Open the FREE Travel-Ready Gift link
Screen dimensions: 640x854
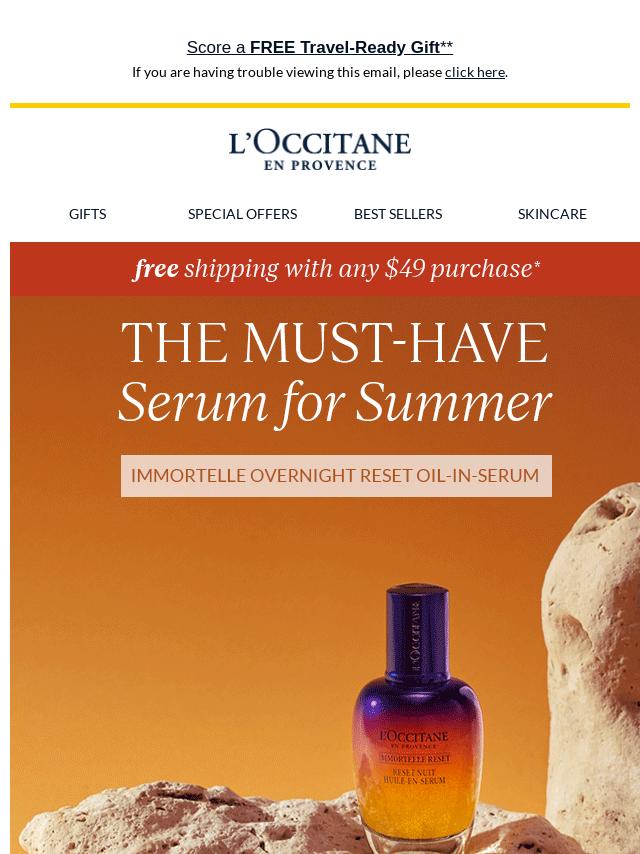pyautogui.click(x=320, y=47)
